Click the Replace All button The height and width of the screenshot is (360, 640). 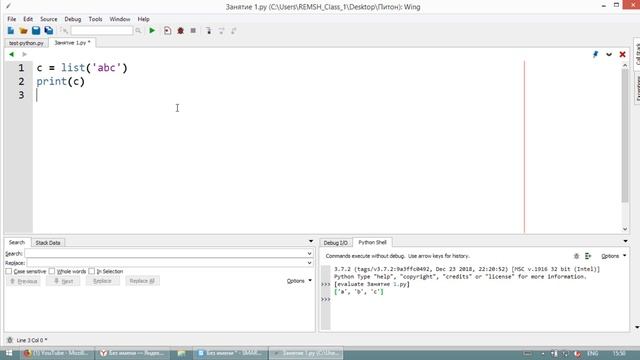tap(142, 281)
